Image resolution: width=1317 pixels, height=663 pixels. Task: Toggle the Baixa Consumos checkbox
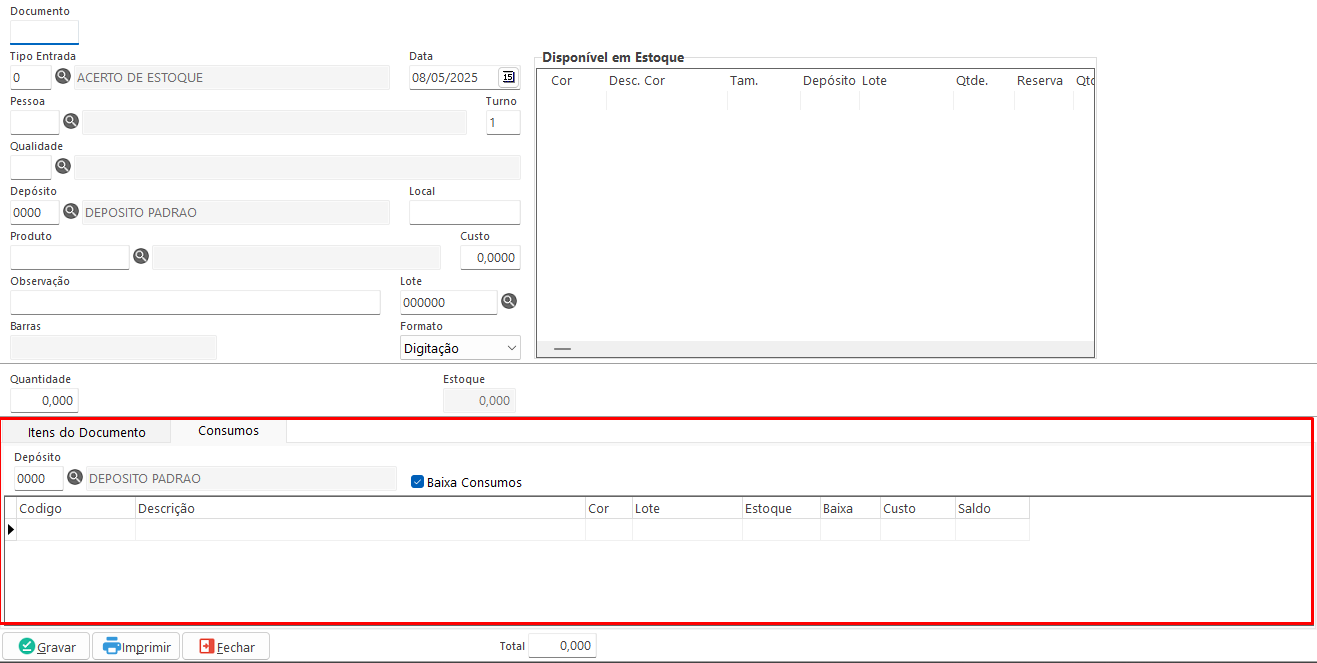pyautogui.click(x=418, y=482)
